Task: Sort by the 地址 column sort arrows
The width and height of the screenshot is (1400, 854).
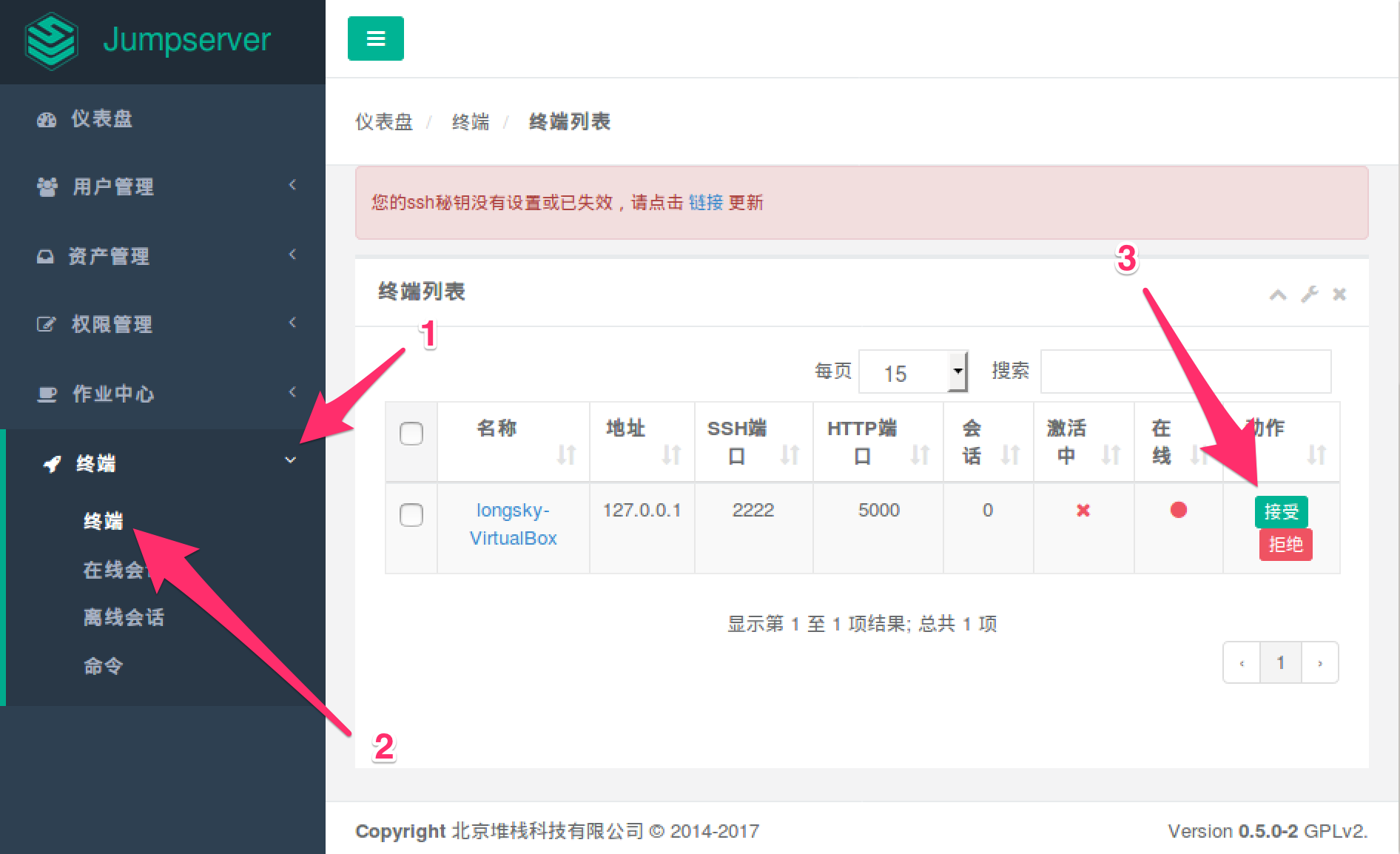Action: pyautogui.click(x=671, y=454)
